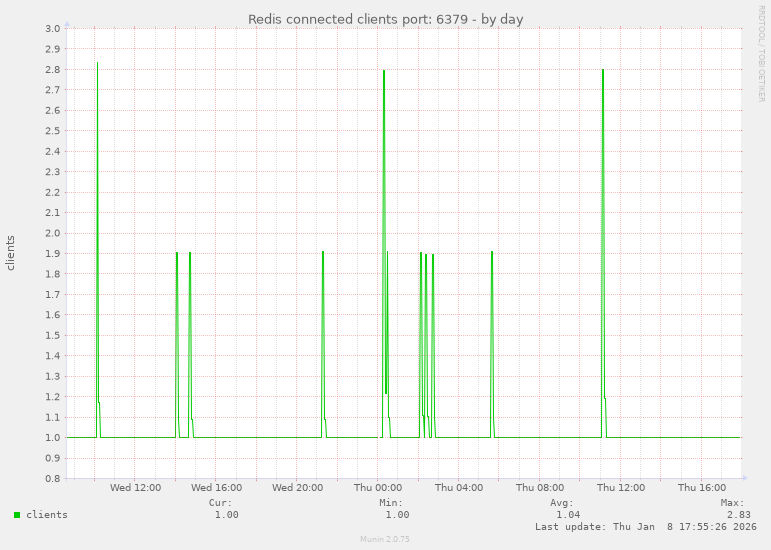Click the 'Munin 2.0.75' footer text

(385, 539)
